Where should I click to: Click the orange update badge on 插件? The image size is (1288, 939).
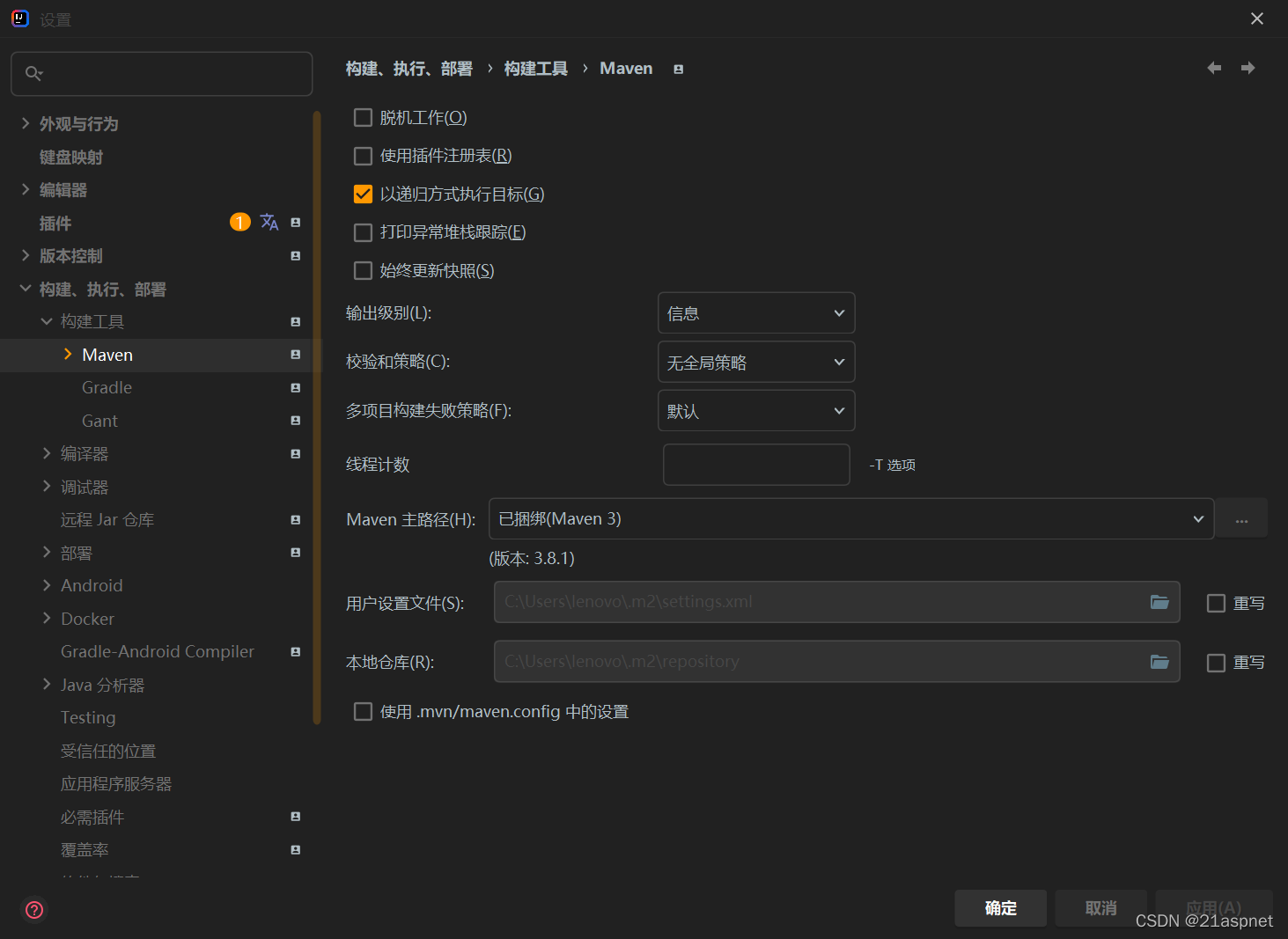click(x=240, y=222)
